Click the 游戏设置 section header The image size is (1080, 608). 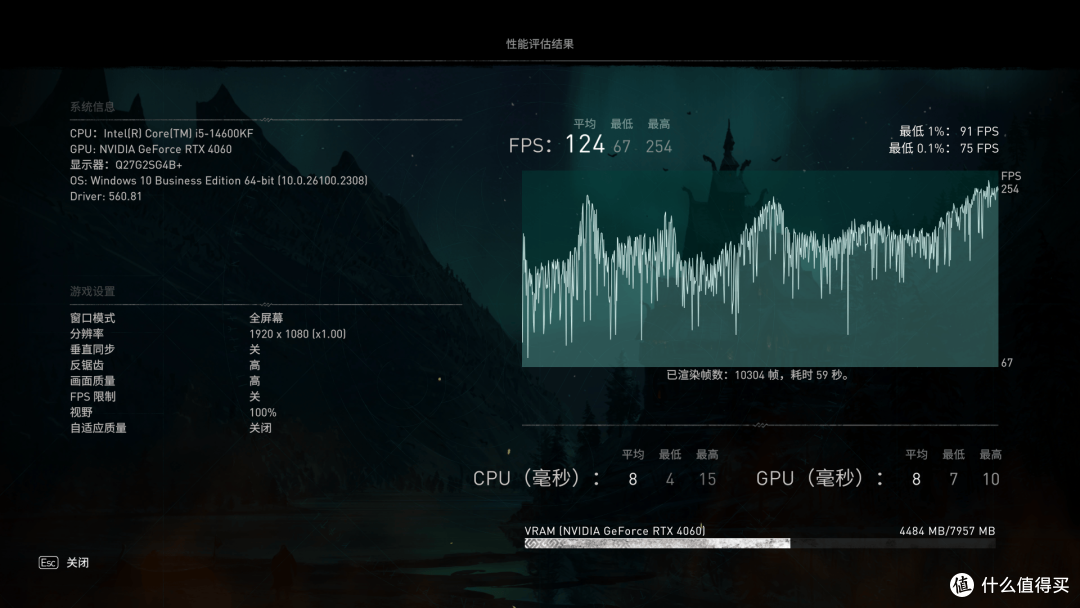coord(92,291)
